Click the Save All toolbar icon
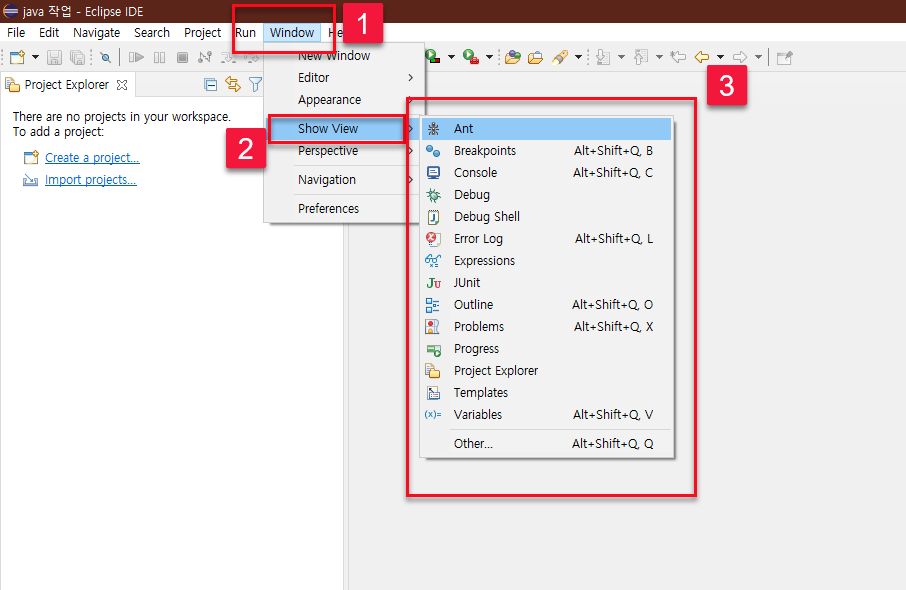906x590 pixels. click(77, 57)
